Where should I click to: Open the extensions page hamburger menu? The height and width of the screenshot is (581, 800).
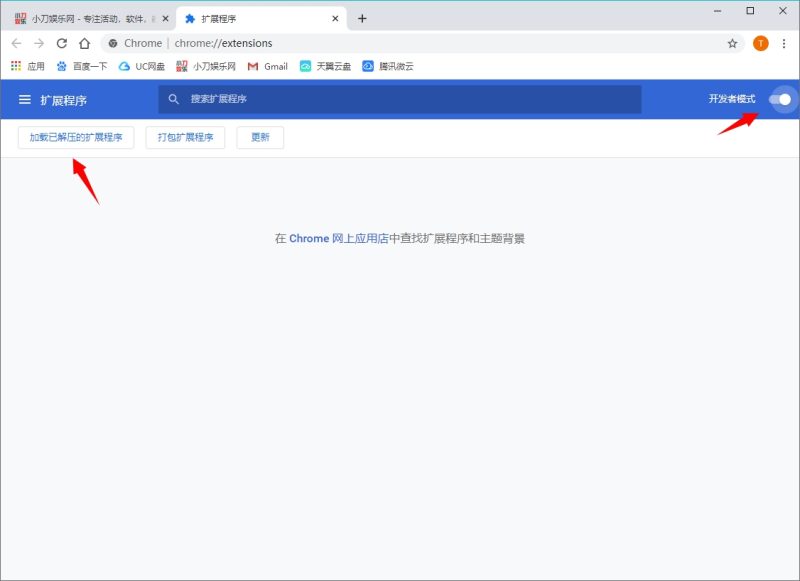tap(24, 99)
